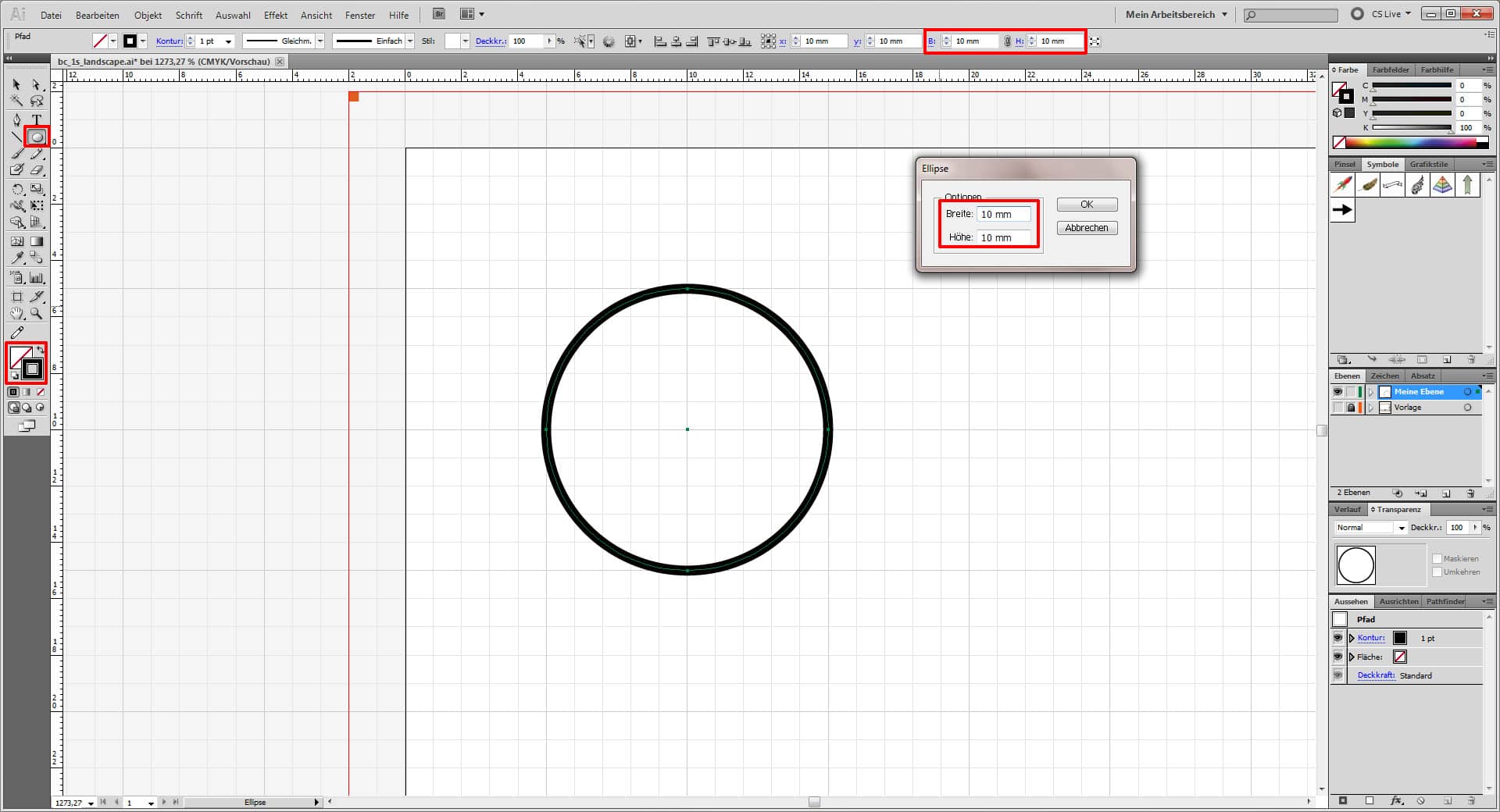
Task: Click the Breite input field
Action: point(1003,214)
